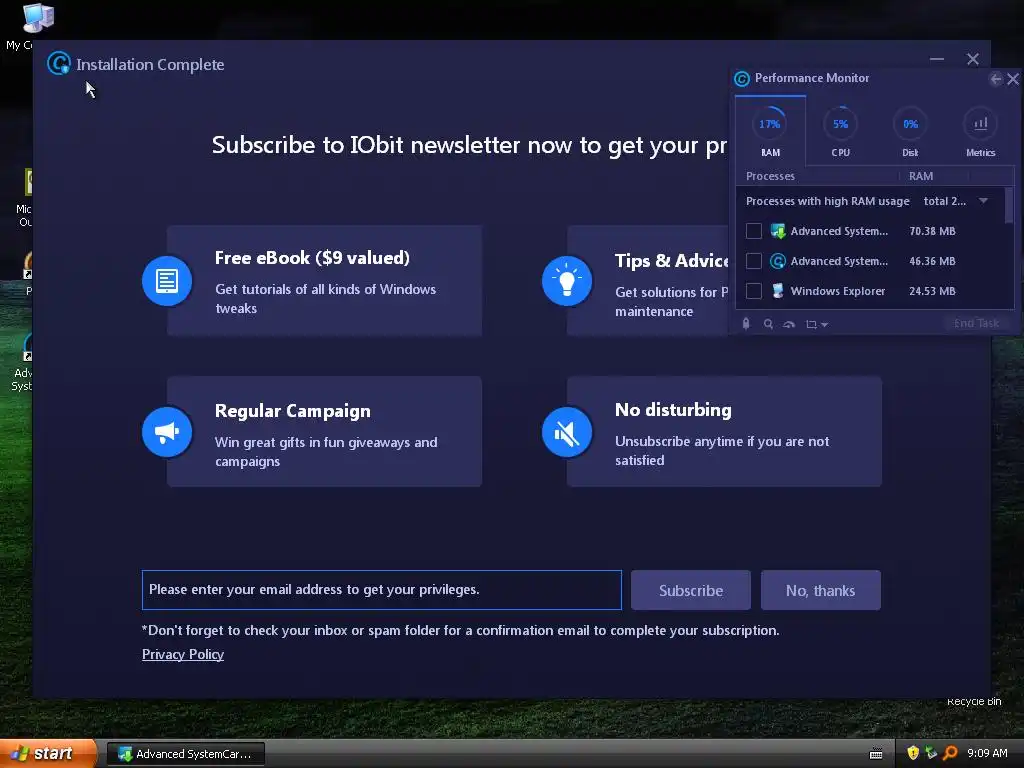Check the box for the 70.38 MB process
This screenshot has height=768, width=1024.
(754, 231)
